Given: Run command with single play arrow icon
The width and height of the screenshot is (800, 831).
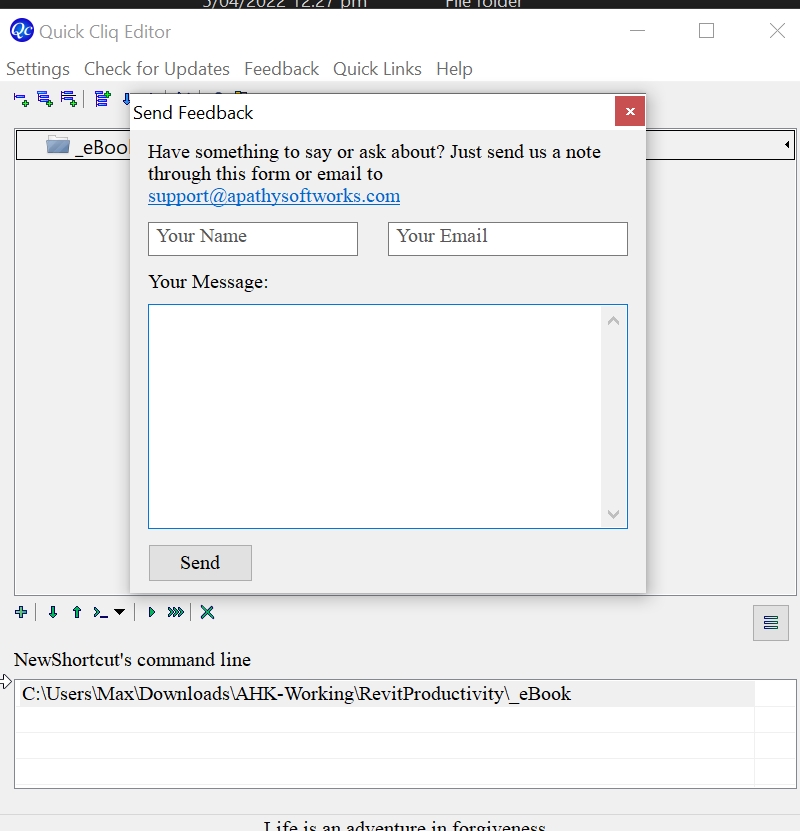Looking at the screenshot, I should click(151, 612).
